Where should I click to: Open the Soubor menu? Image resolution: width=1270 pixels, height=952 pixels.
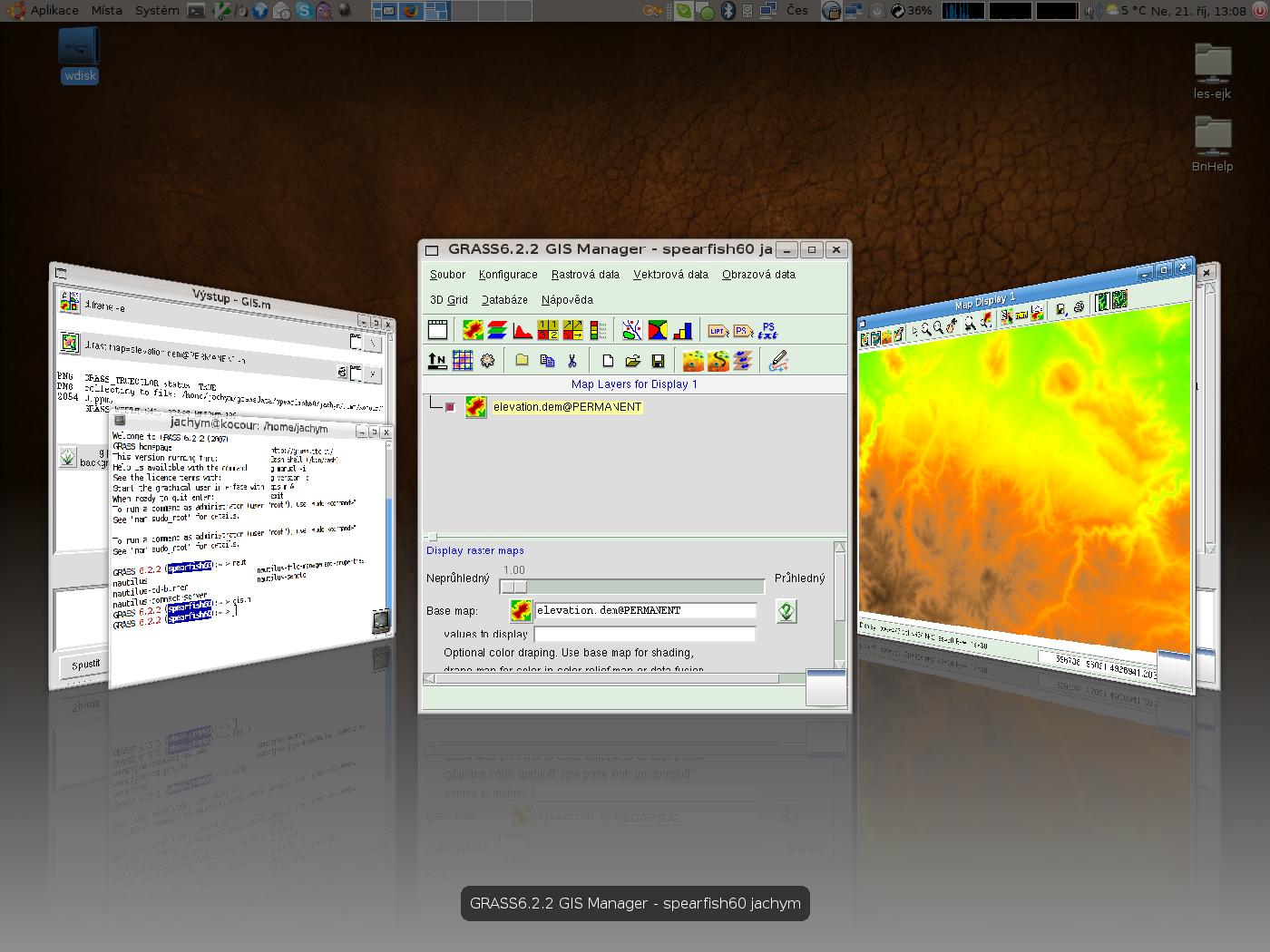(447, 275)
